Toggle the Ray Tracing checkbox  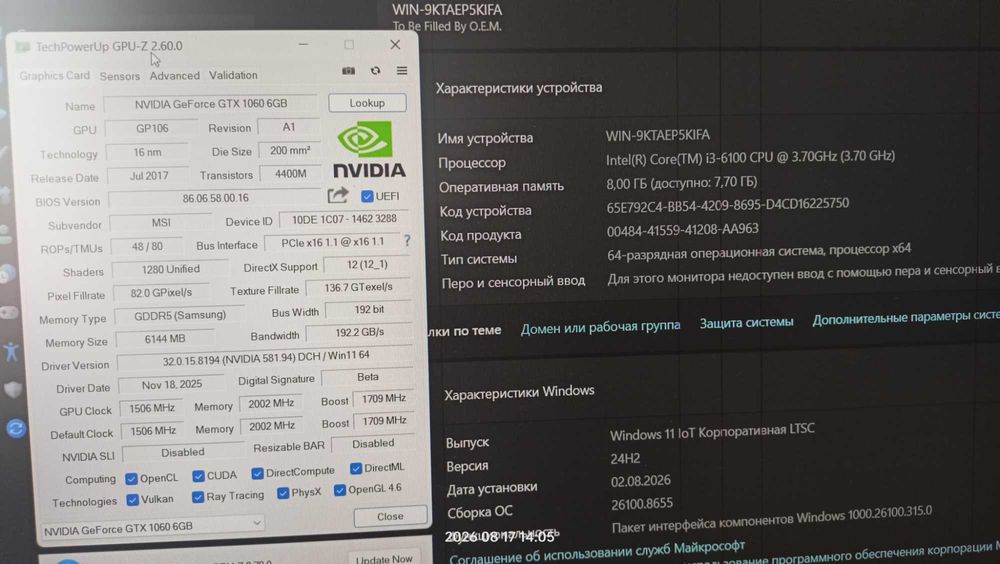(198, 497)
